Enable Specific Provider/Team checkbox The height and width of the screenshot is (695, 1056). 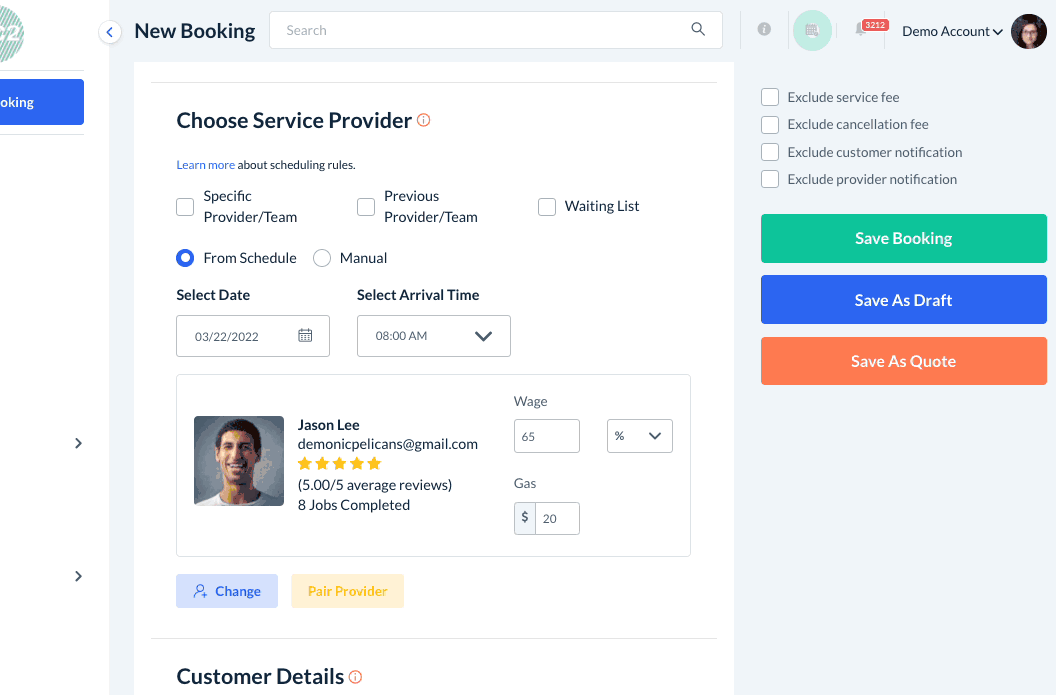point(185,207)
